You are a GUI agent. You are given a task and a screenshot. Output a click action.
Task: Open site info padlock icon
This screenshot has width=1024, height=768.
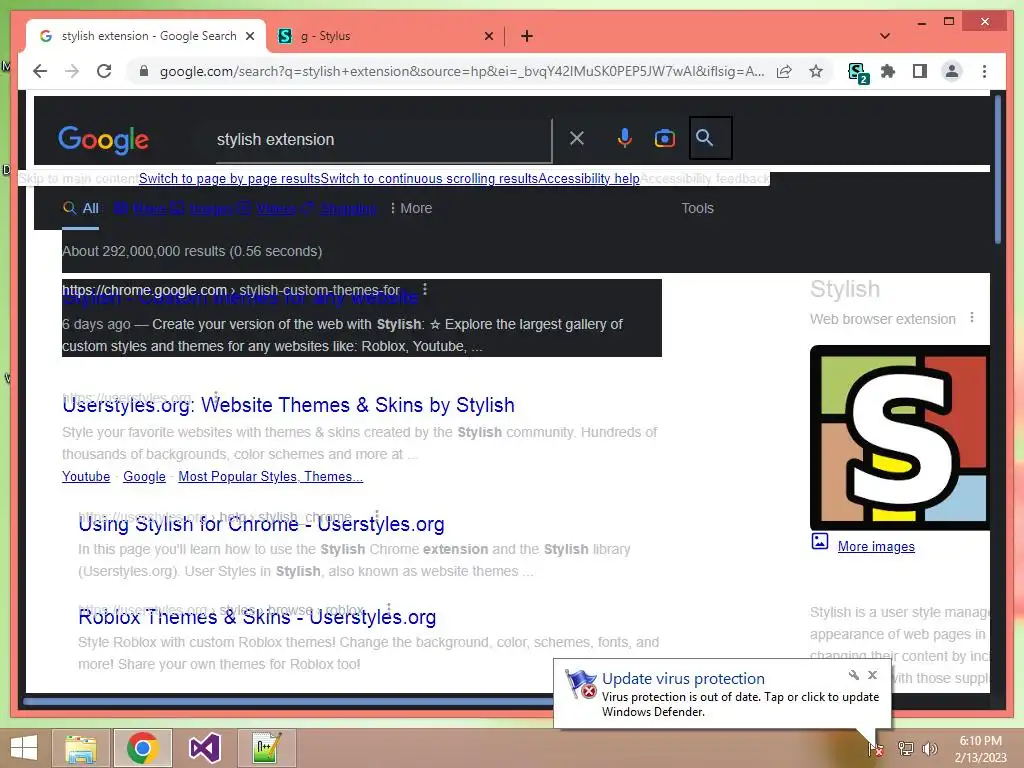coord(144,71)
